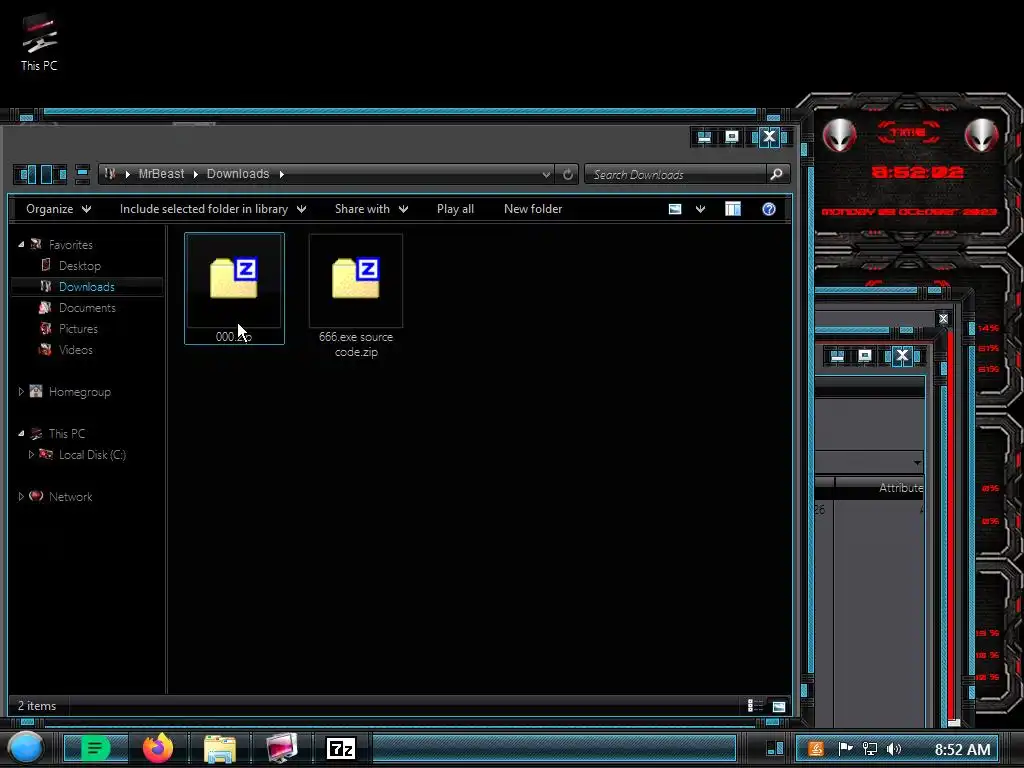Click the Java update tray icon
Viewport: 1024px width, 768px height.
[x=816, y=749]
